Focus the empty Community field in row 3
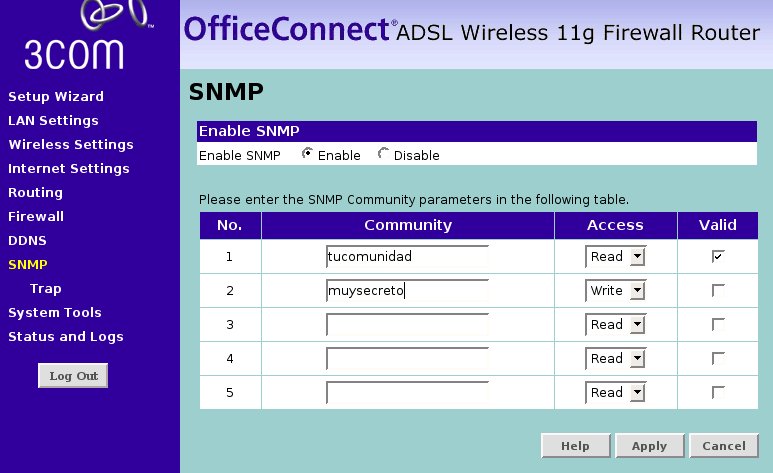This screenshot has height=473, width=773. click(407, 325)
